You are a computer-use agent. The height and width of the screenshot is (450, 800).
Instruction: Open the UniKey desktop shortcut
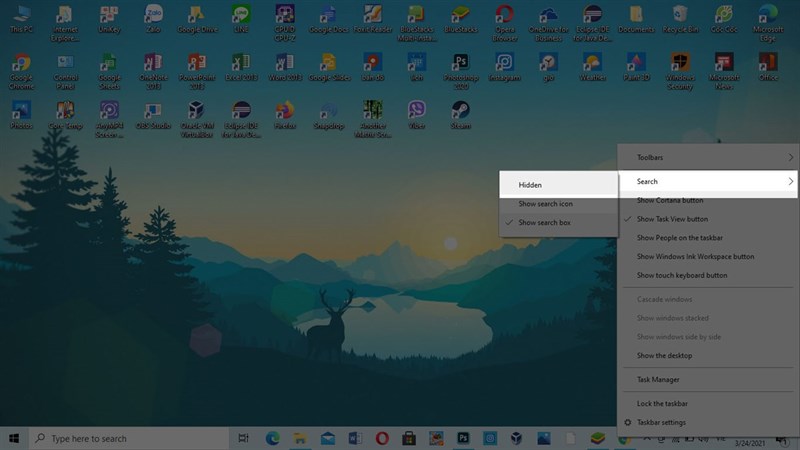click(x=109, y=19)
